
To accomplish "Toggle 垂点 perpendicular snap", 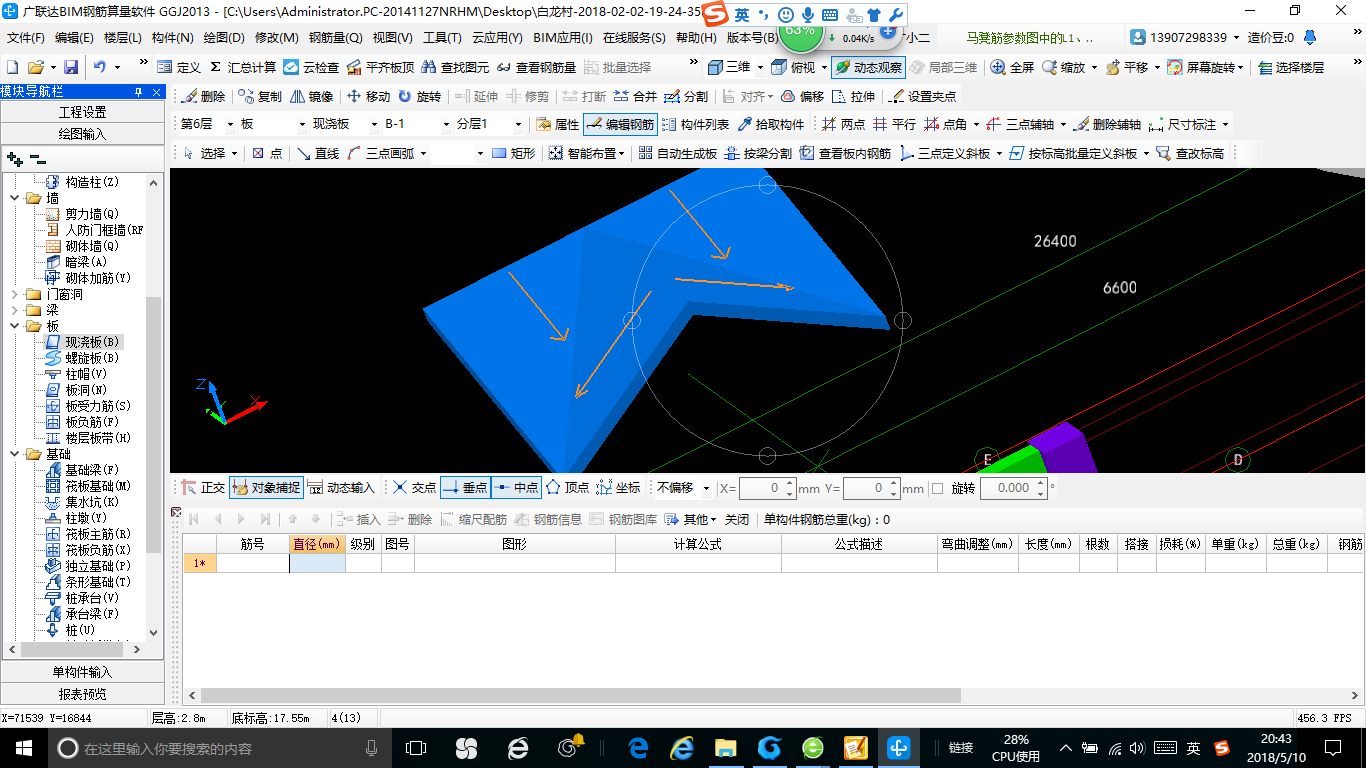I will coord(465,487).
